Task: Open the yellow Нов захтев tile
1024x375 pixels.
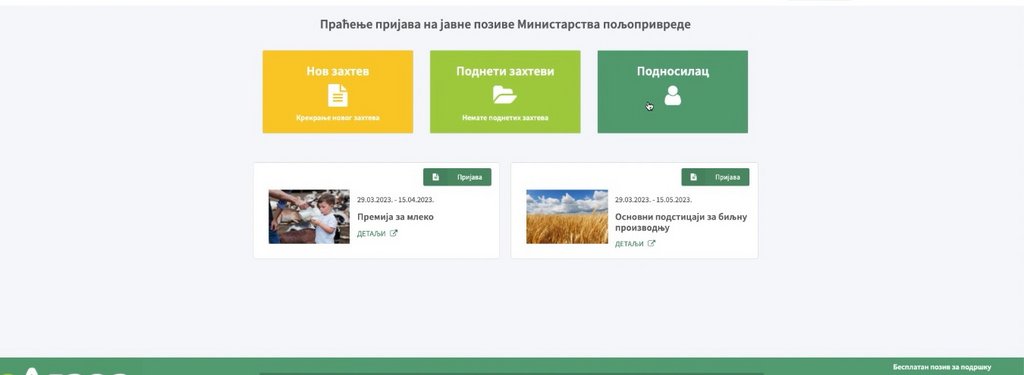Action: [338, 91]
